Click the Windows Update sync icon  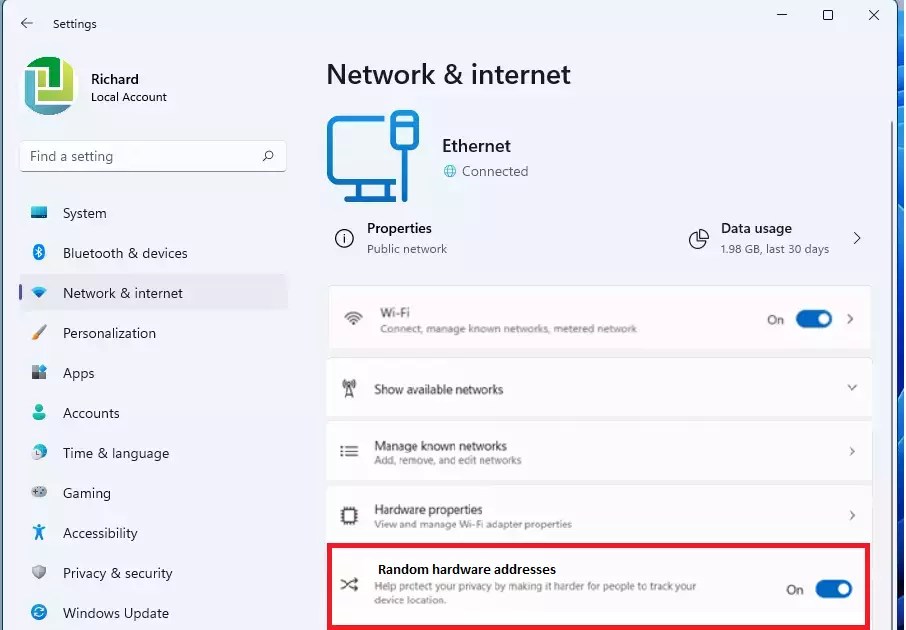pyautogui.click(x=39, y=613)
